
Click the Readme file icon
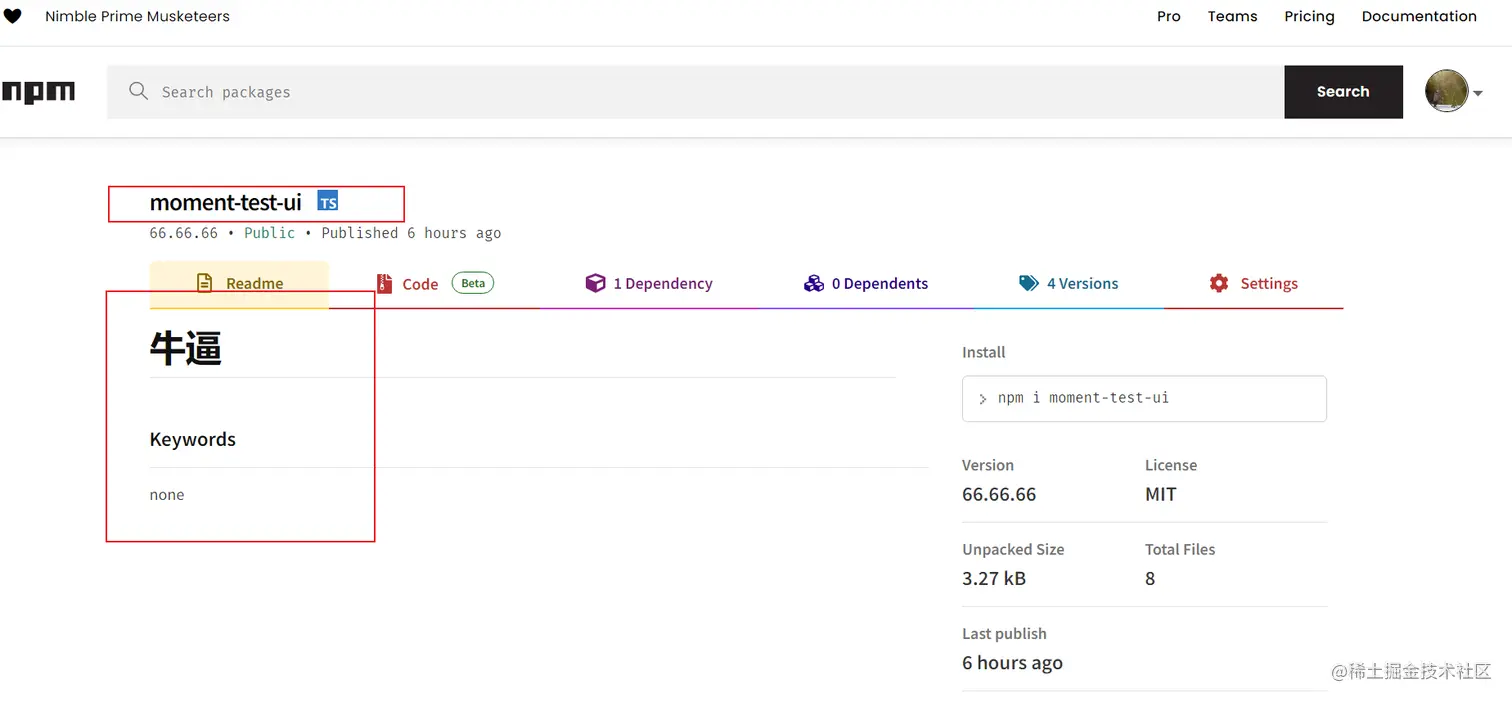[205, 283]
